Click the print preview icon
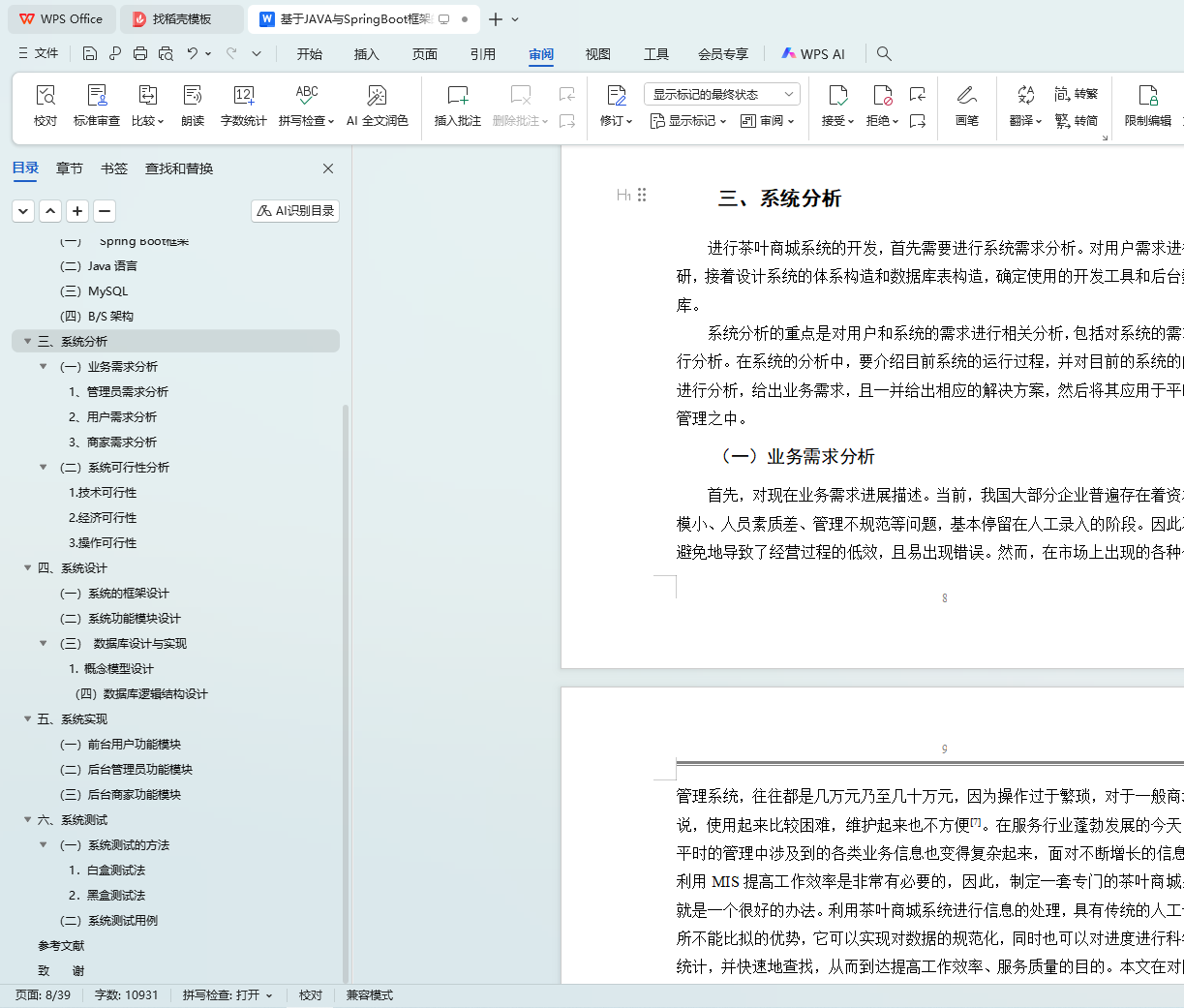This screenshot has width=1184, height=1008. pyautogui.click(x=166, y=53)
